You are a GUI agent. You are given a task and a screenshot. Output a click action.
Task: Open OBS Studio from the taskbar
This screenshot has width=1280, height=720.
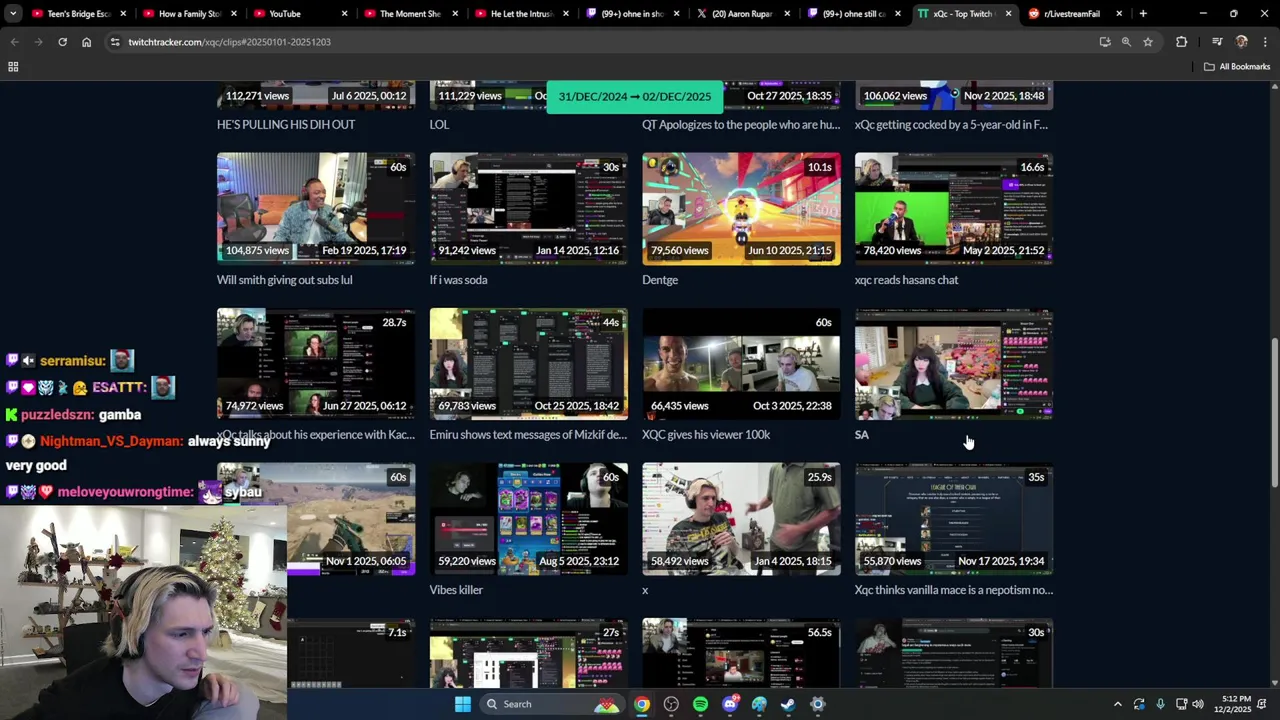(x=671, y=704)
